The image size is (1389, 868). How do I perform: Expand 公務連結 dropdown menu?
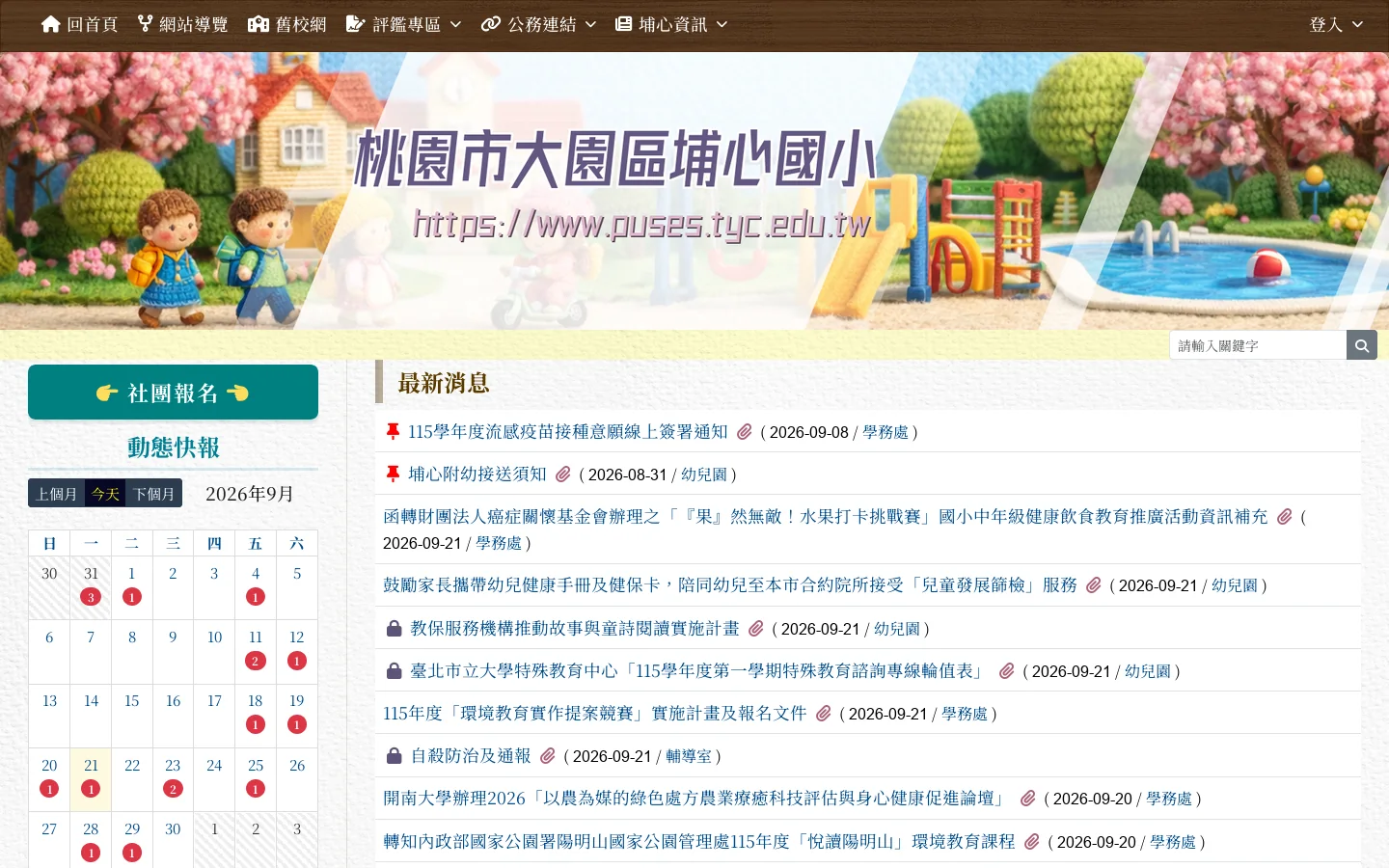tap(538, 24)
